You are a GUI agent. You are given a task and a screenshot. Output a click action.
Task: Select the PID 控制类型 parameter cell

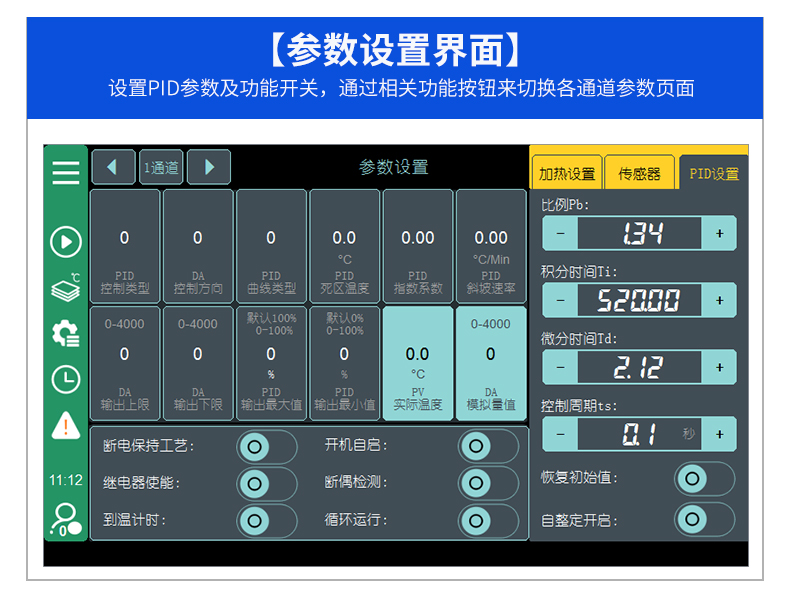click(x=125, y=245)
